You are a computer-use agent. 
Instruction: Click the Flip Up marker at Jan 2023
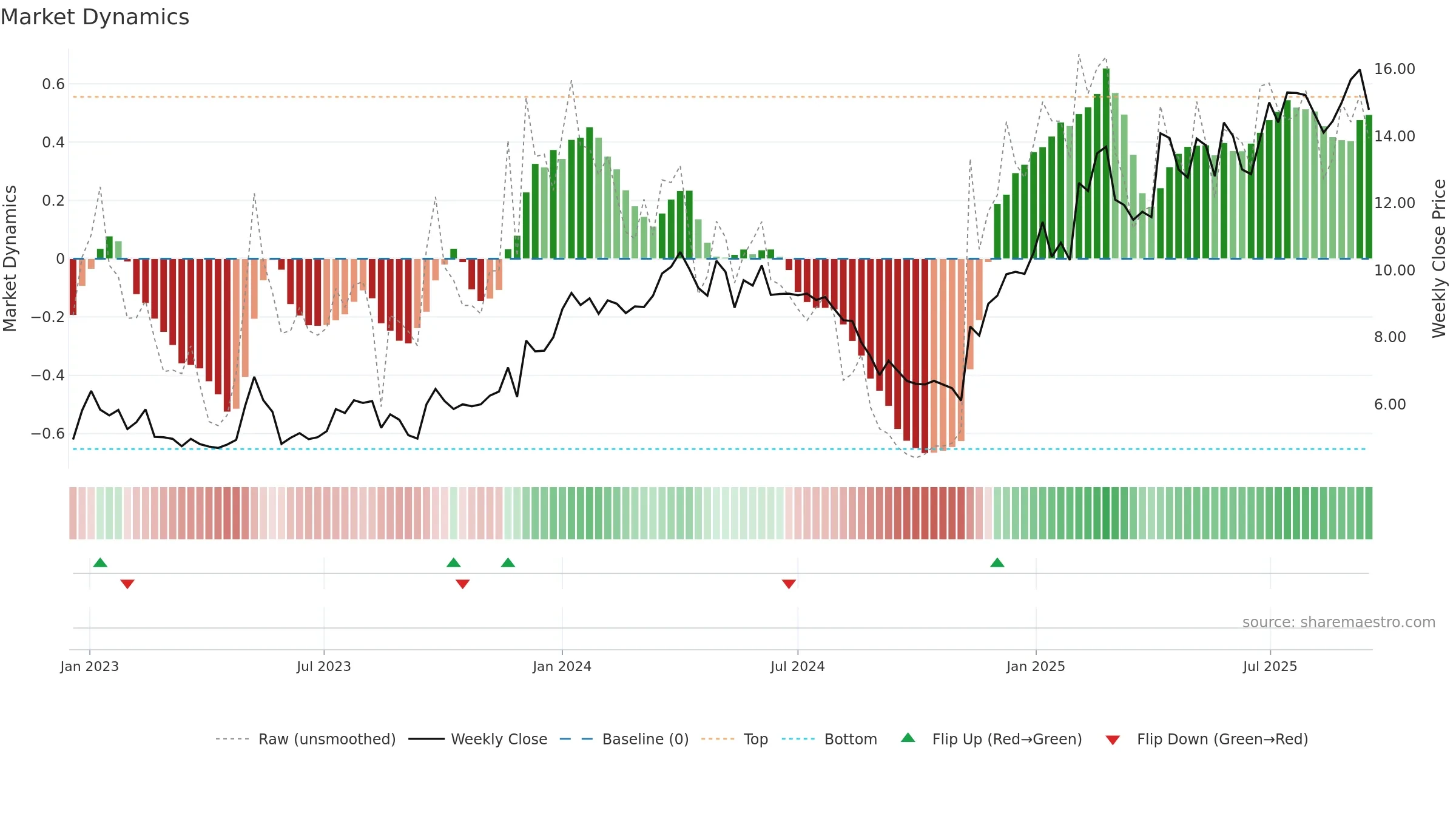(x=100, y=562)
